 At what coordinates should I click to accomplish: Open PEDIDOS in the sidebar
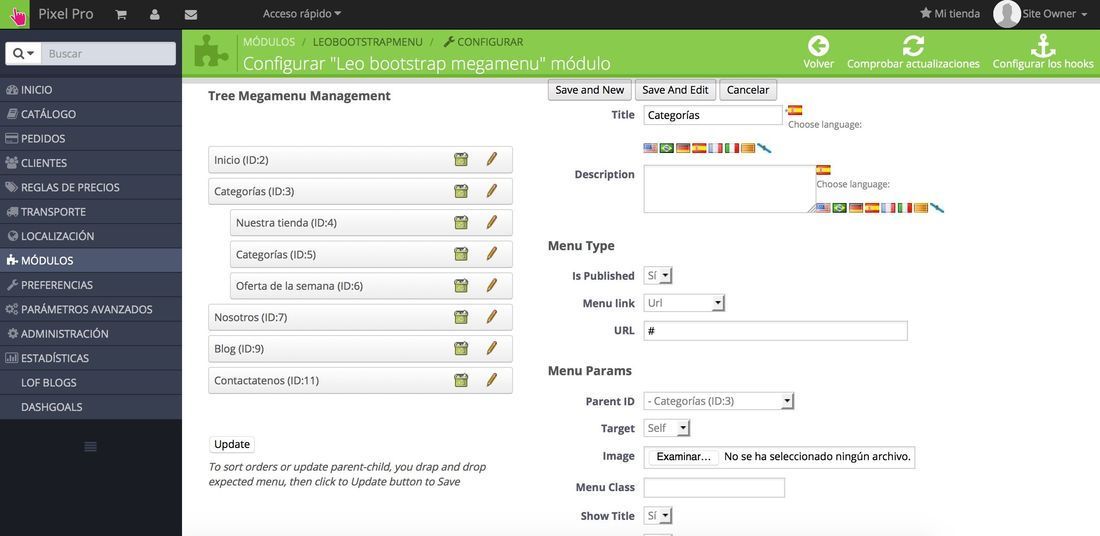pyautogui.click(x=90, y=138)
